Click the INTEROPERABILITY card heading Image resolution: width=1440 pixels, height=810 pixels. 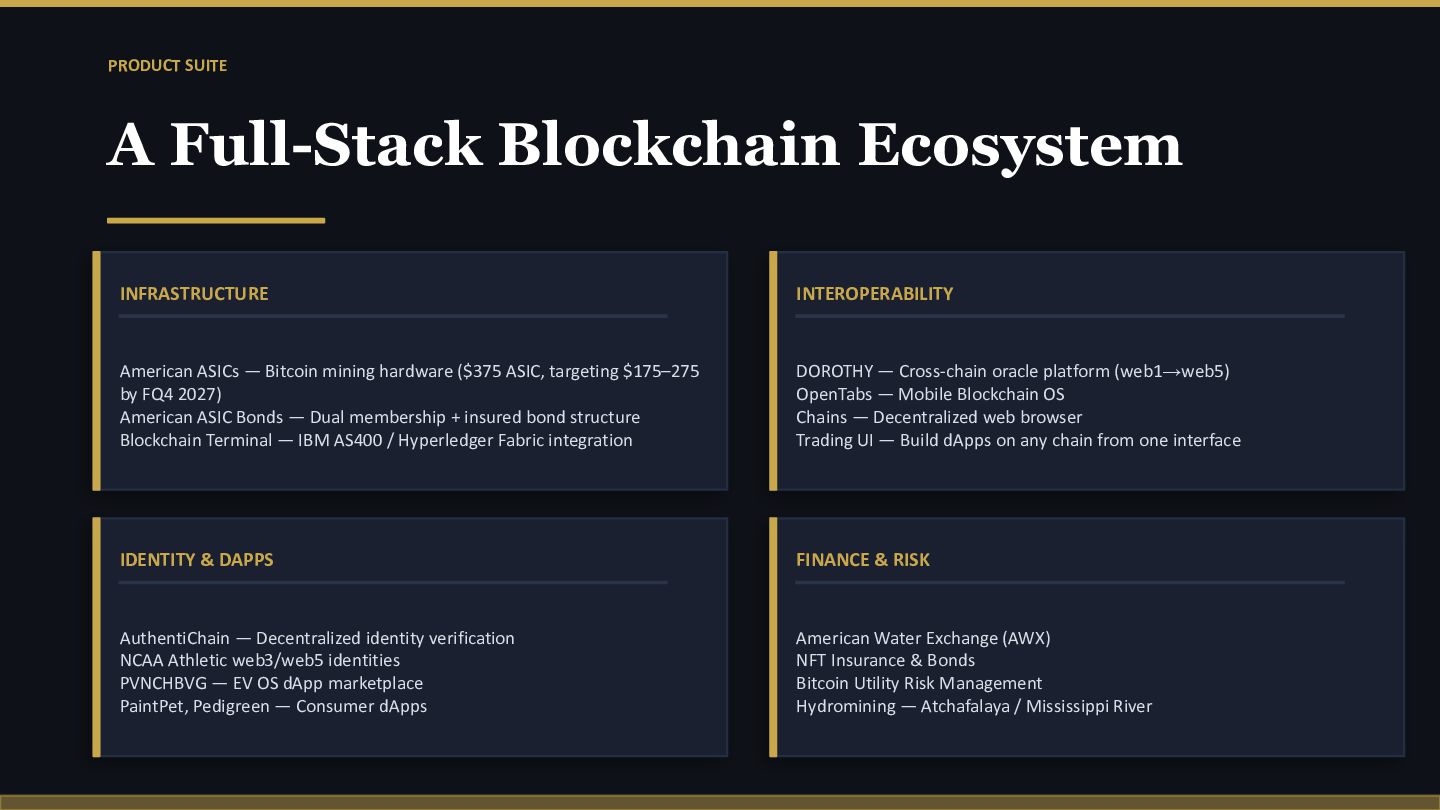tap(874, 294)
